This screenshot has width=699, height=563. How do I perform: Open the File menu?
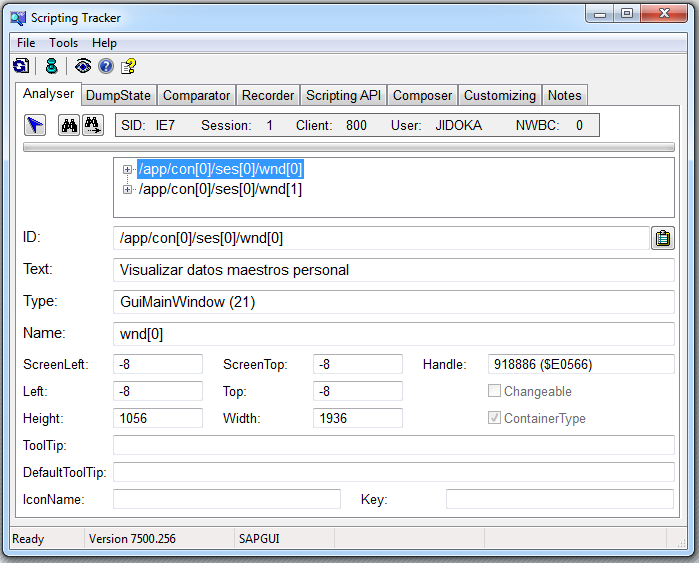26,43
